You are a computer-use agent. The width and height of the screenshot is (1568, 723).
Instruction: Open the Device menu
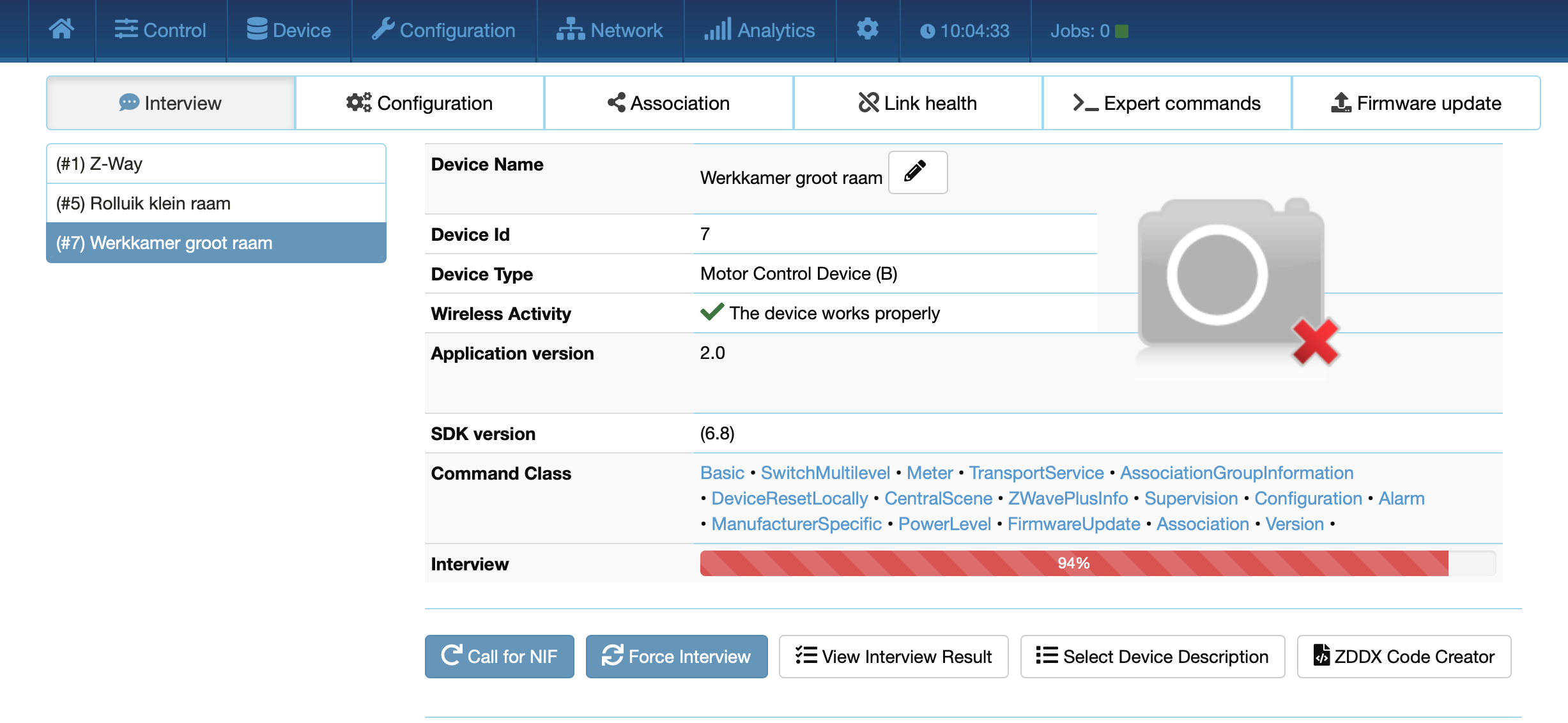tap(289, 30)
